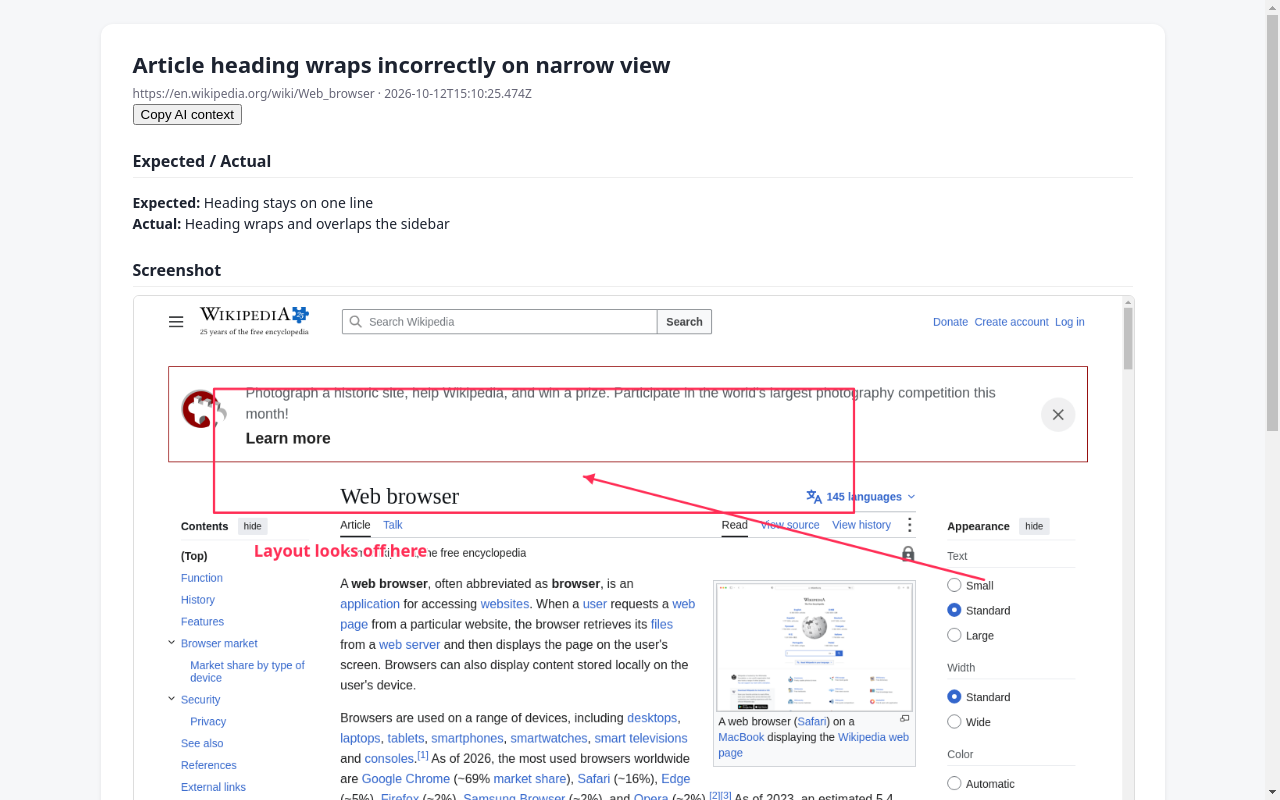This screenshot has height=800, width=1280.
Task: Select Large text size
Action: (x=954, y=635)
